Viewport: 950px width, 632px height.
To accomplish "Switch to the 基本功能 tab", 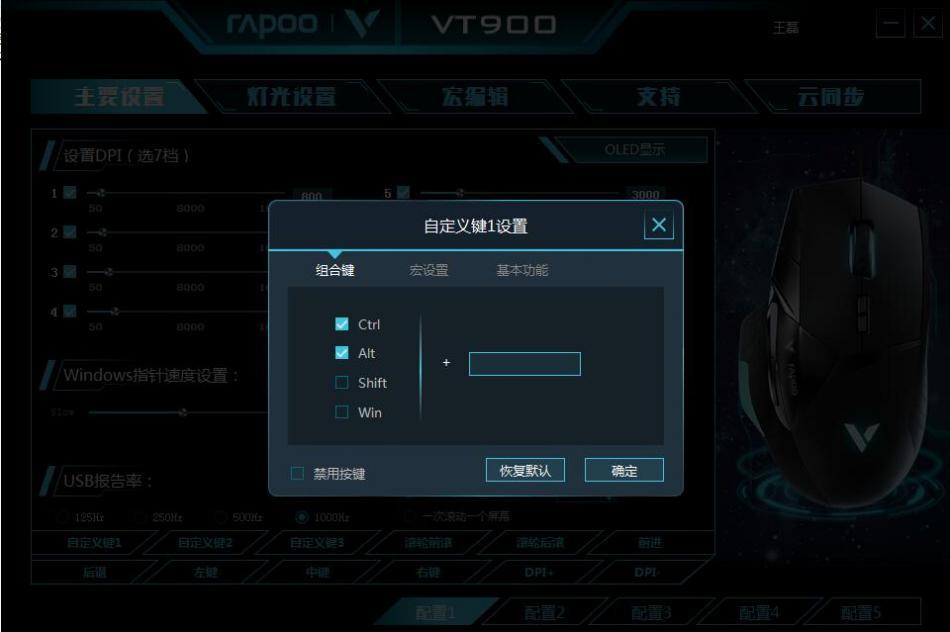I will (522, 270).
